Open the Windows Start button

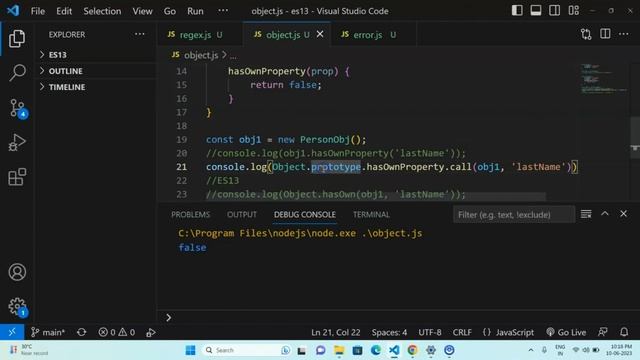pyautogui.click(x=190, y=350)
